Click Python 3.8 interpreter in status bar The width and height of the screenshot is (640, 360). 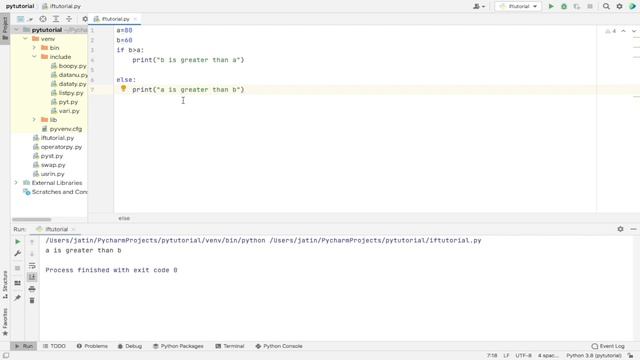[x=594, y=356]
